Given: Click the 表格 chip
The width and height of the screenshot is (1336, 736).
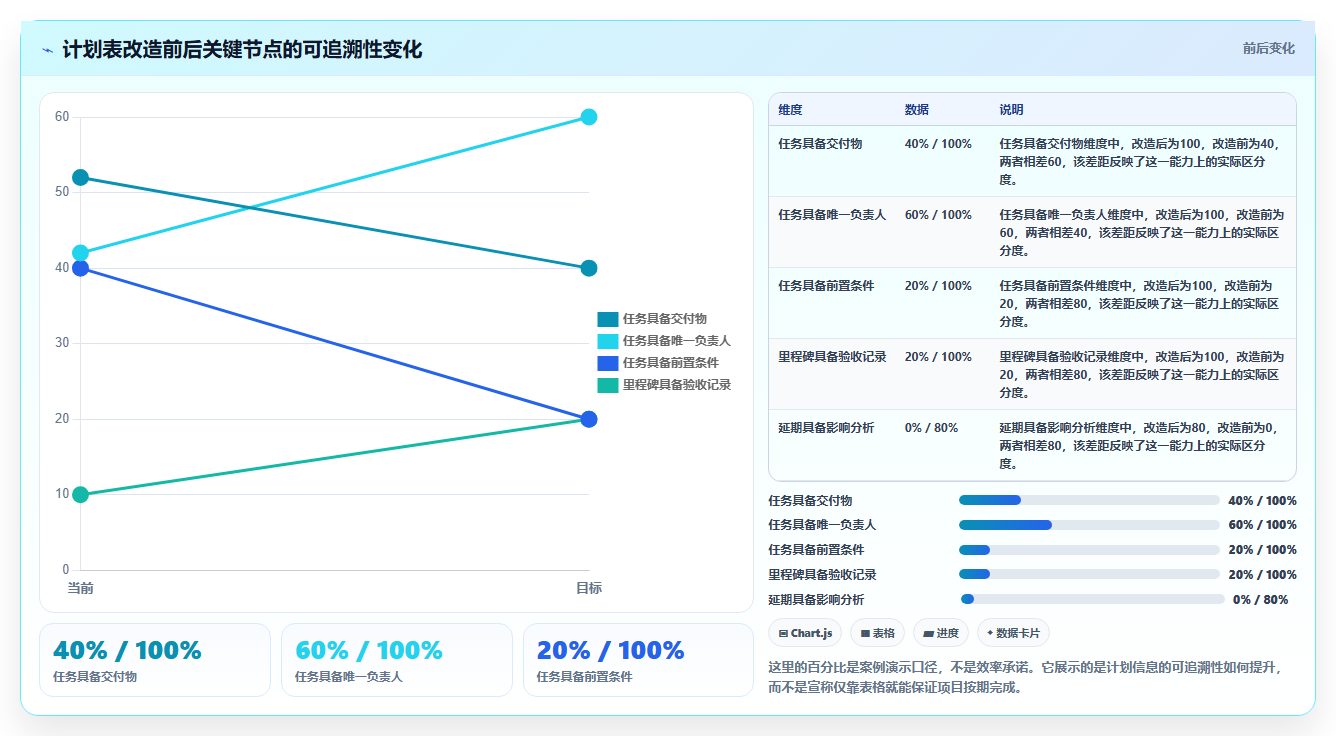Looking at the screenshot, I should click(877, 633).
